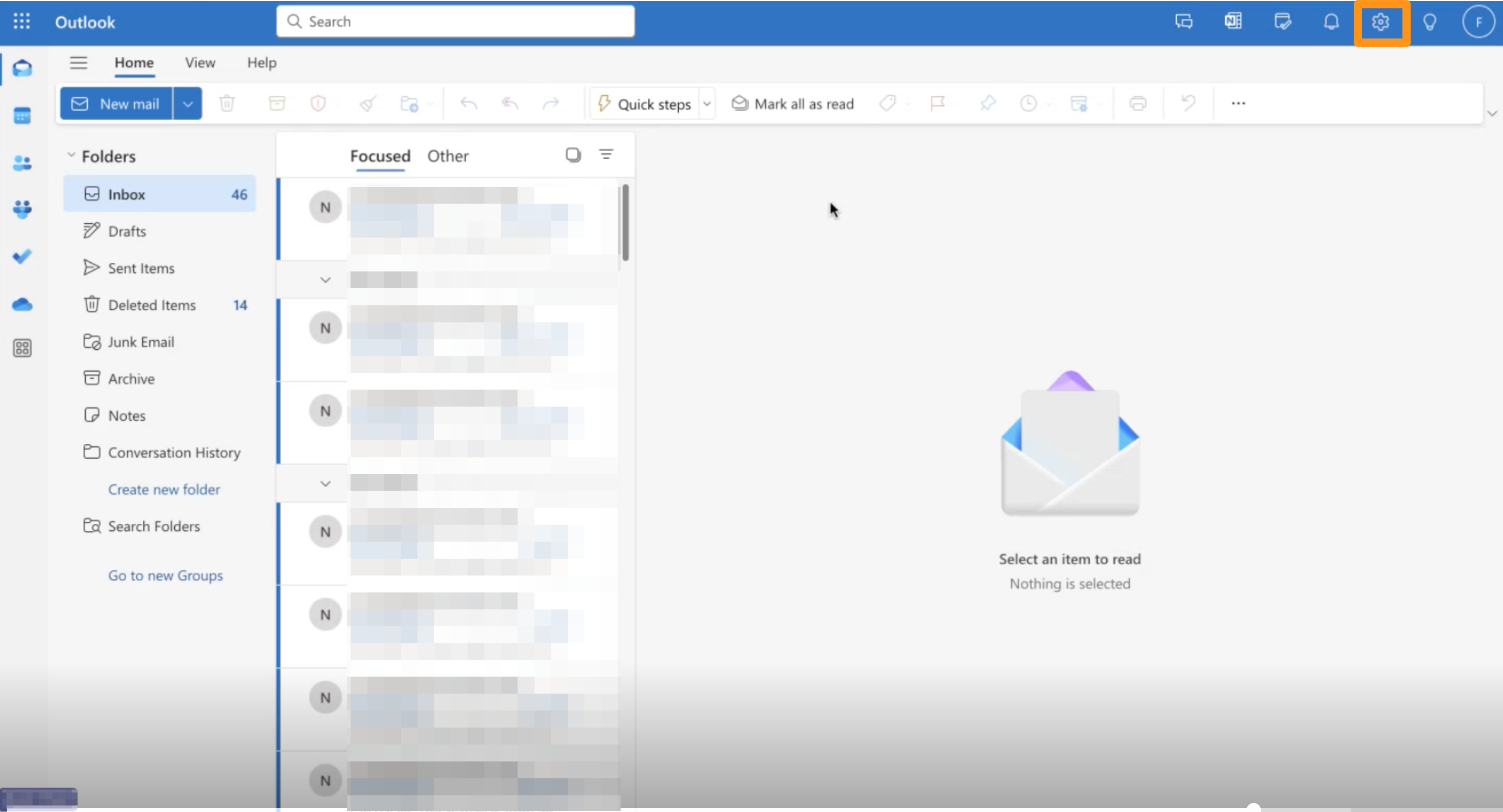Expand the ribbon with right-edge chevron

(x=1492, y=113)
